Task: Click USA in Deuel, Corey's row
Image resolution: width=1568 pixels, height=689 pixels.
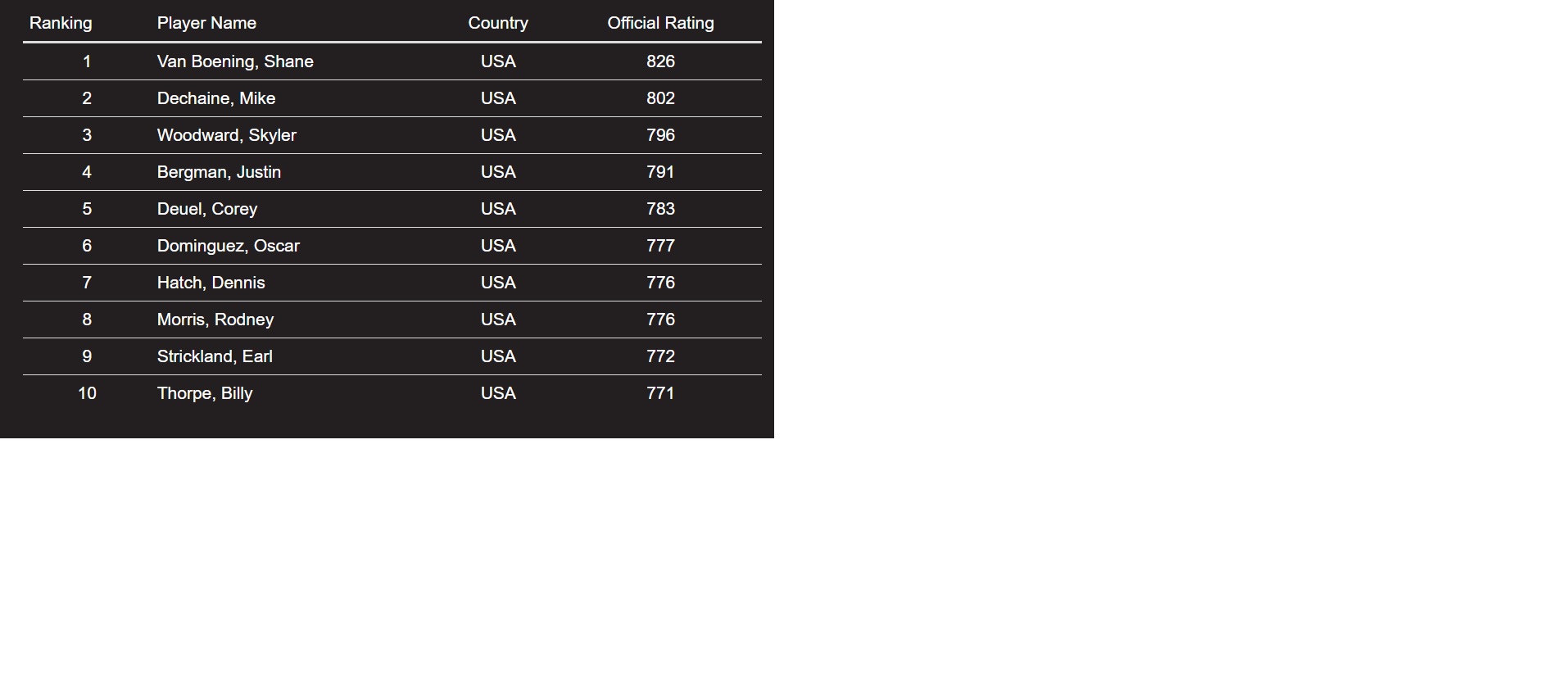Action: (x=498, y=209)
